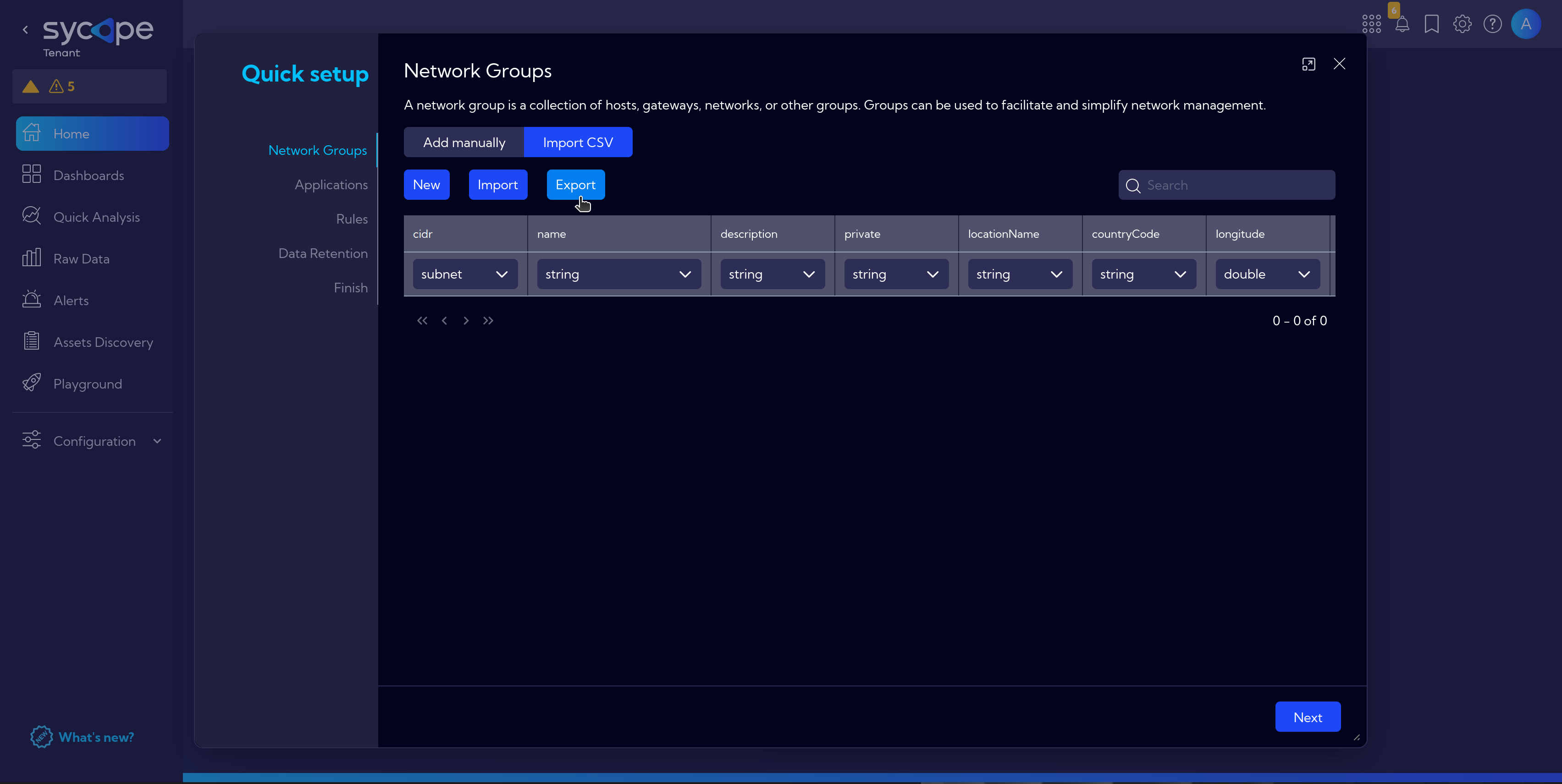
Task: Click Export button for network groups
Action: coord(576,184)
